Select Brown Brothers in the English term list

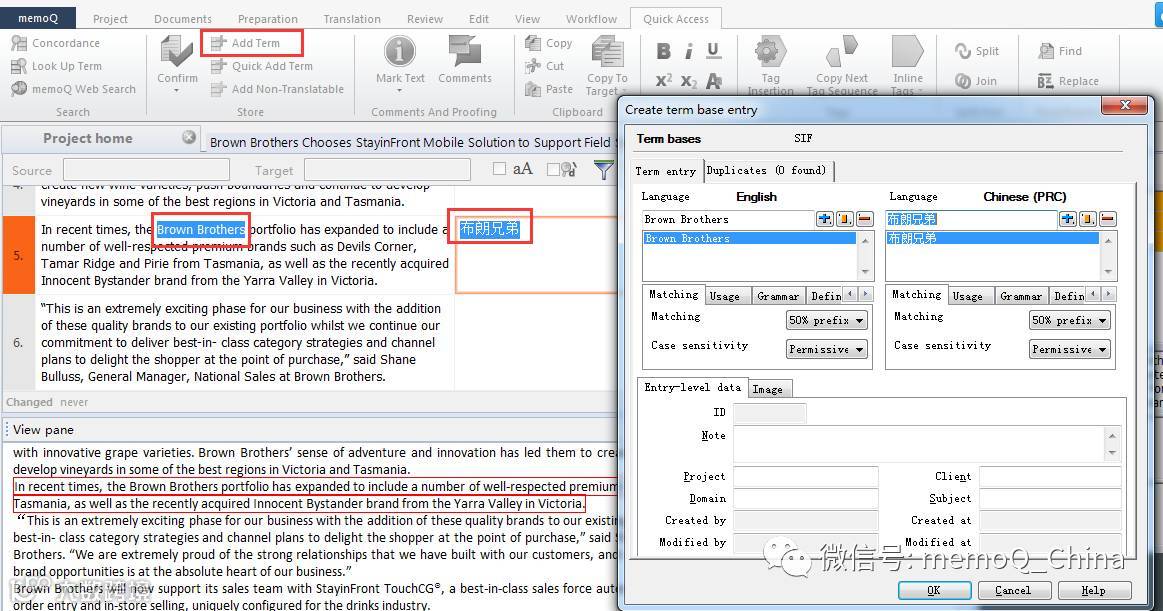point(750,238)
